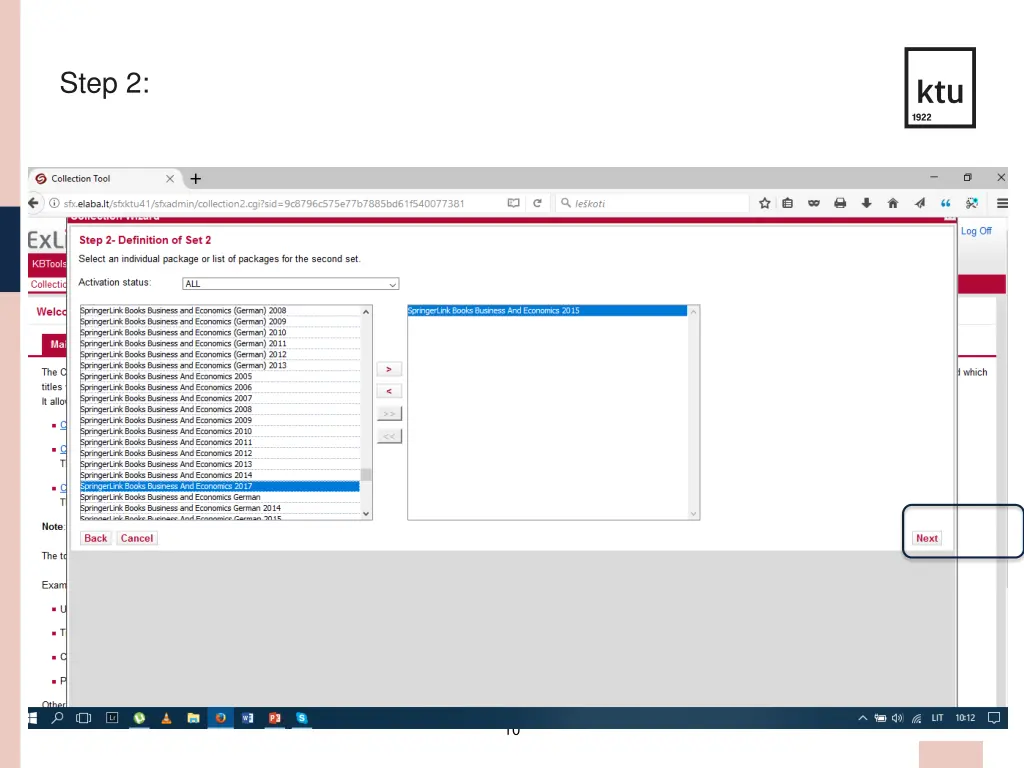1024x768 pixels.
Task: Select Business And Economics 2015 in right list
Action: click(x=547, y=310)
